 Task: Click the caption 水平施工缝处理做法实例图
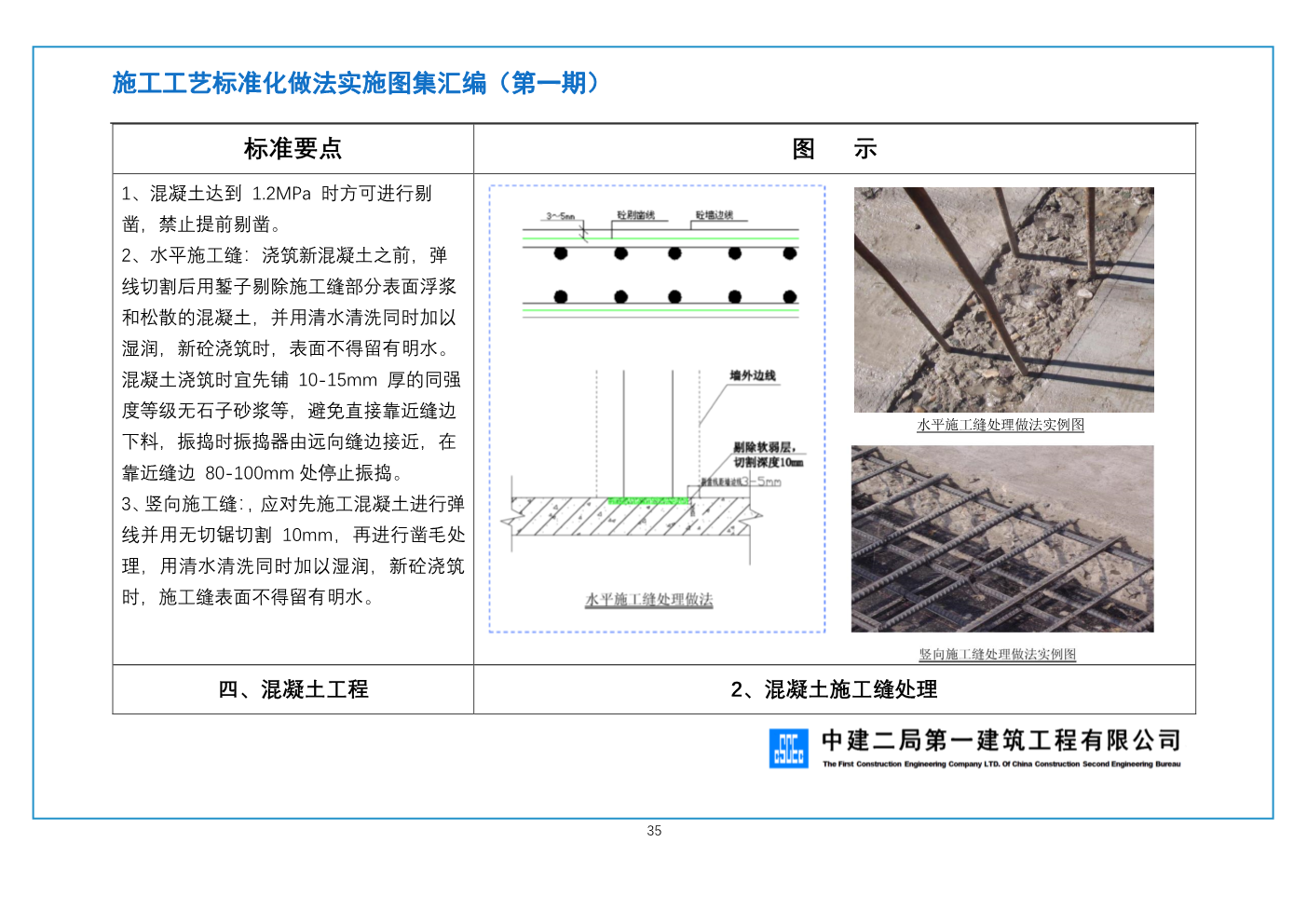click(x=1001, y=425)
